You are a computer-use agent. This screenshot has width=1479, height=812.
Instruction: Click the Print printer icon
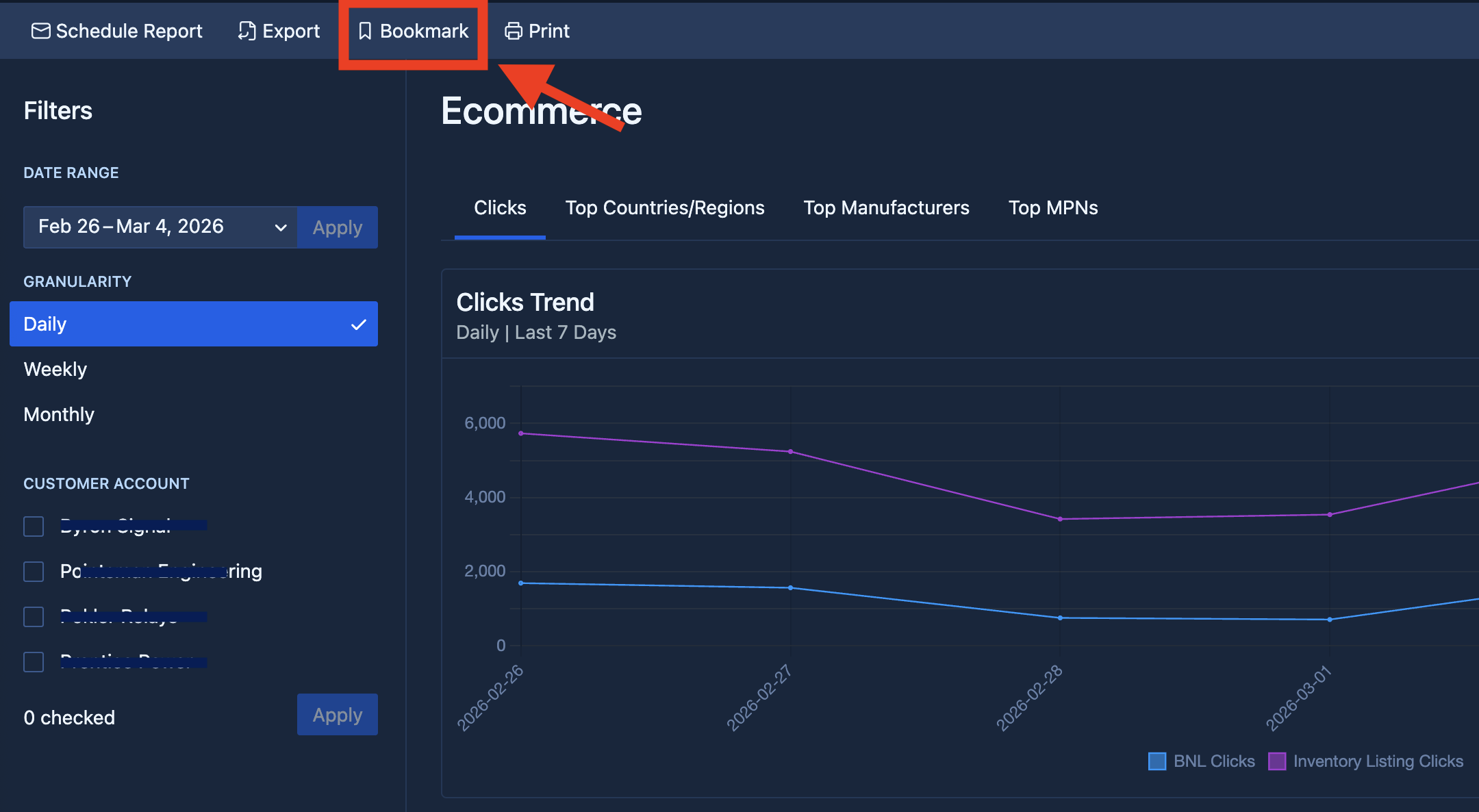(x=513, y=31)
